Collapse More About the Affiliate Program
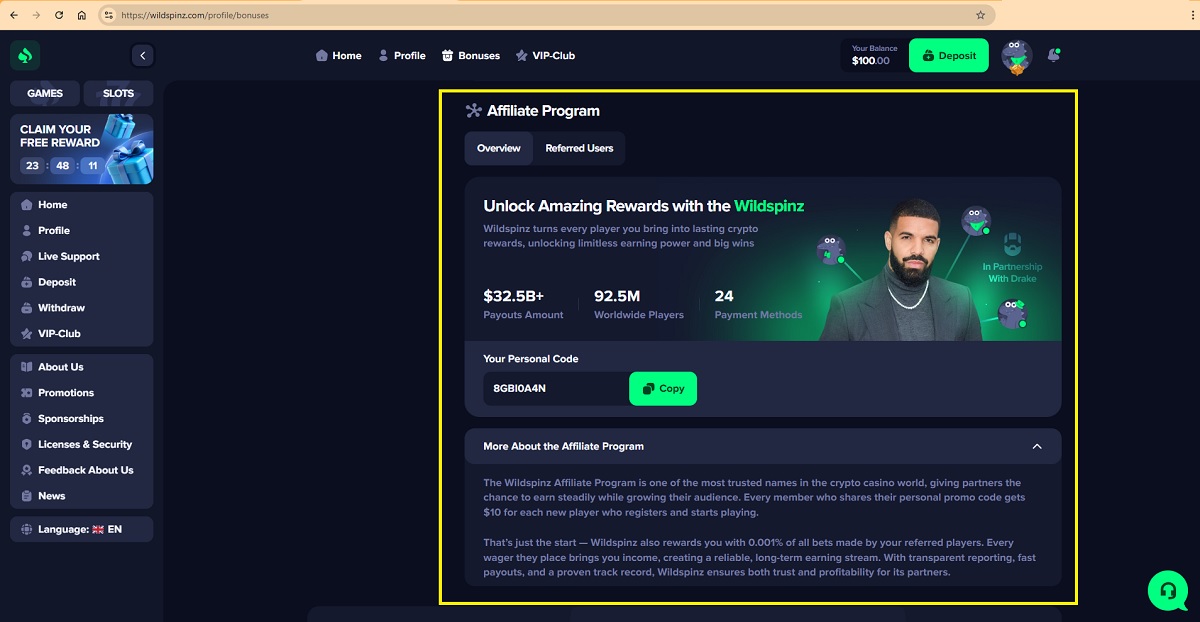 [x=1037, y=446]
